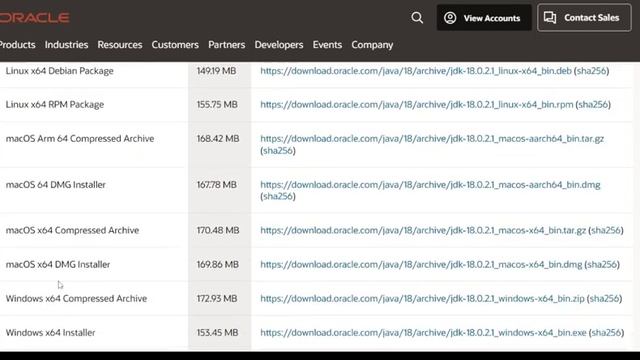Viewport: 640px width, 360px height.
Task: Select 'Windows x64 Installer' text
Action: coord(51,333)
